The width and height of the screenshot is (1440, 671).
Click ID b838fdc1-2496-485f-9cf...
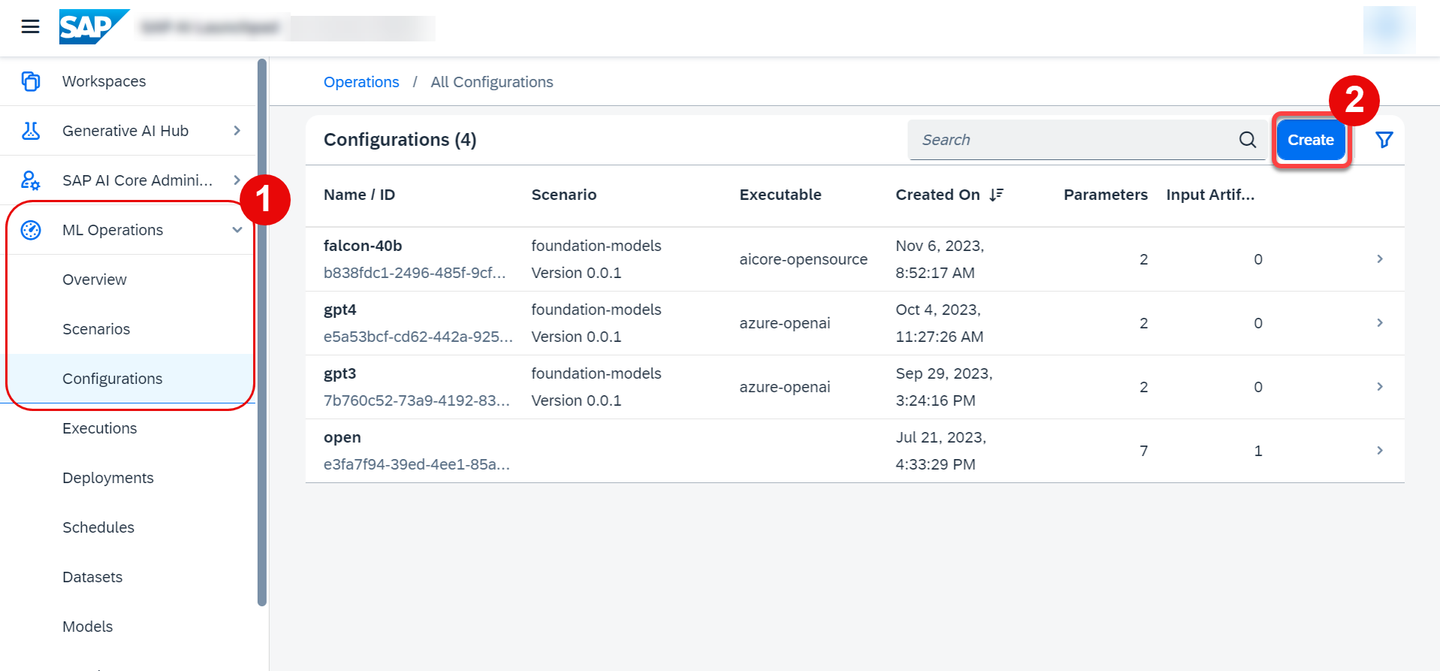(x=415, y=273)
